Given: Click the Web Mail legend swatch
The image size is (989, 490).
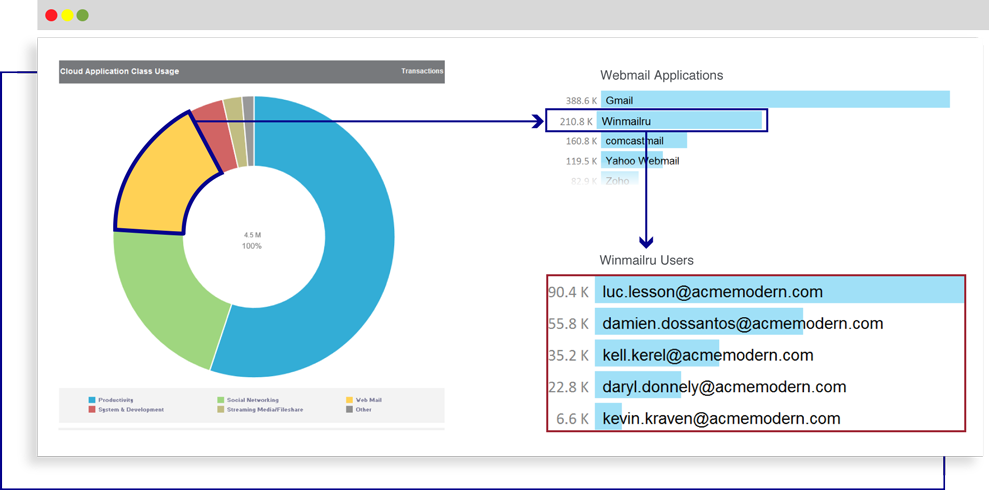Looking at the screenshot, I should point(349,400).
